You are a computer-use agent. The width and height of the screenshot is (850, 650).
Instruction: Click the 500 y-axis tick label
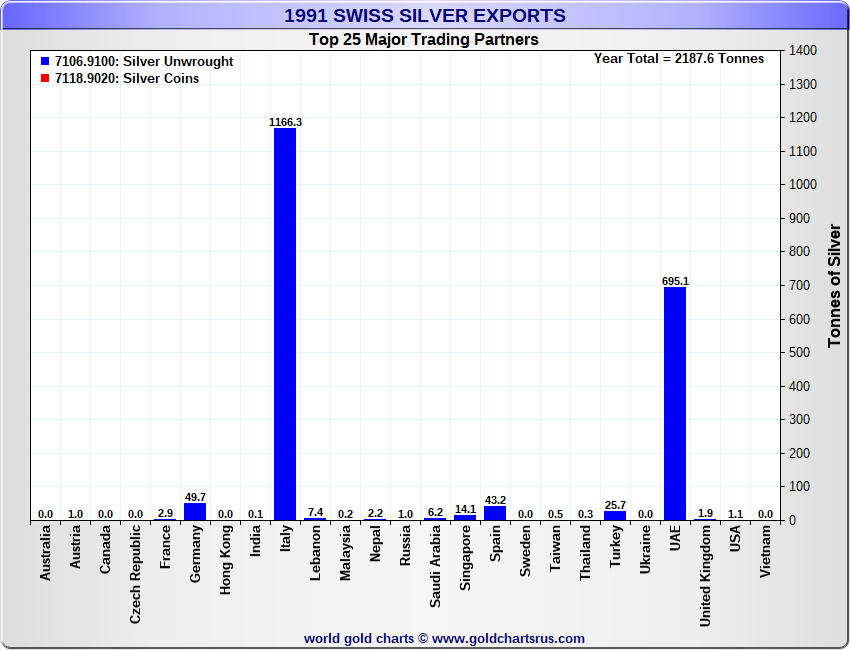coord(800,352)
